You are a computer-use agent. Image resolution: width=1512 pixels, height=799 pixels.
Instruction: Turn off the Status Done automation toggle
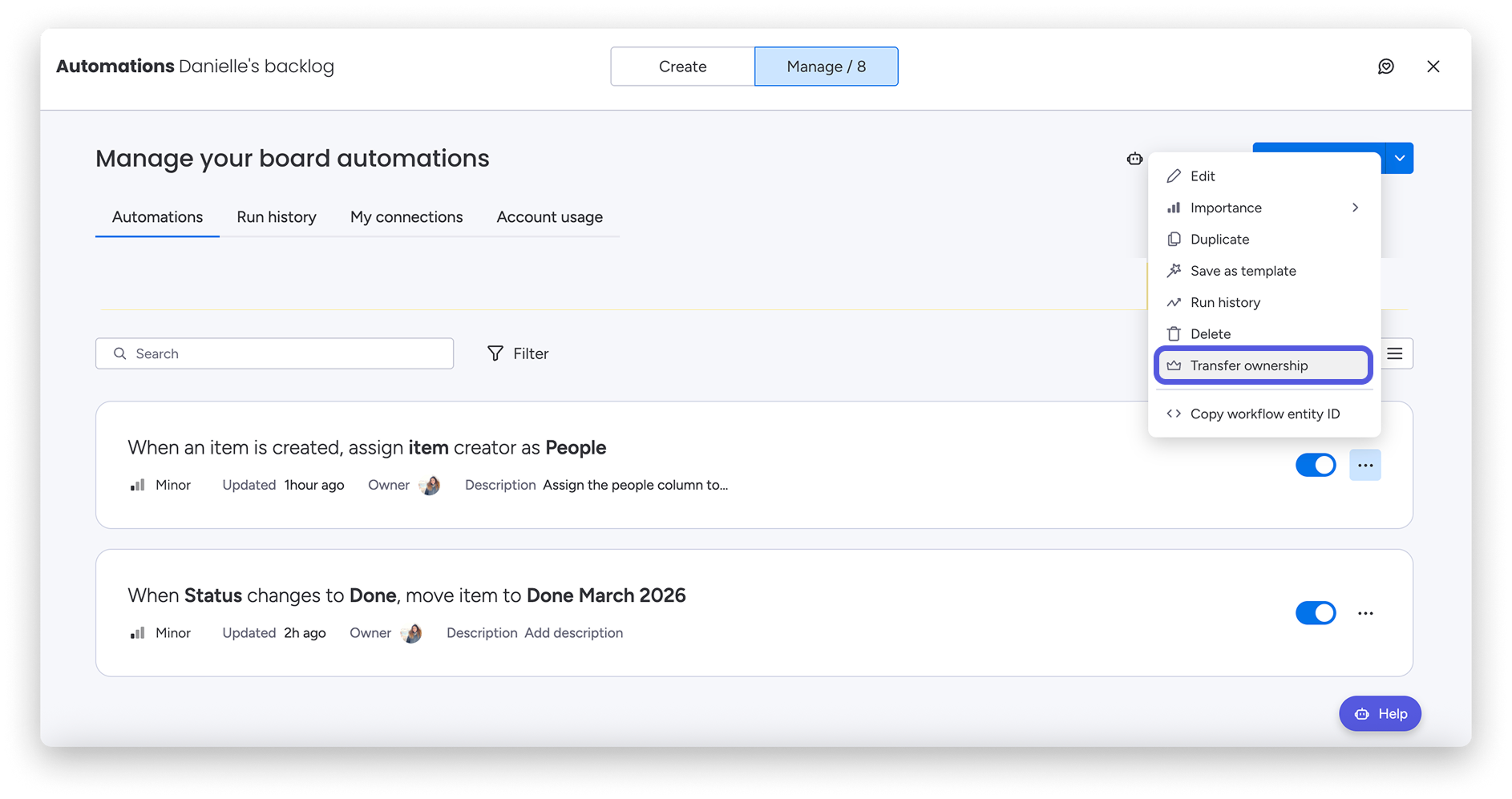[1315, 613]
